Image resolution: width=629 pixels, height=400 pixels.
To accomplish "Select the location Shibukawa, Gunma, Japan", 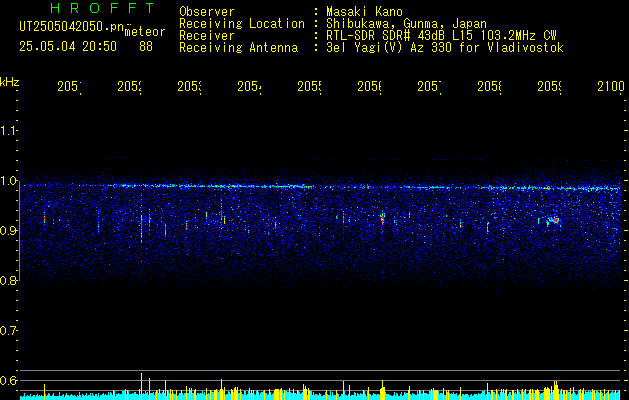I will [x=406, y=24].
